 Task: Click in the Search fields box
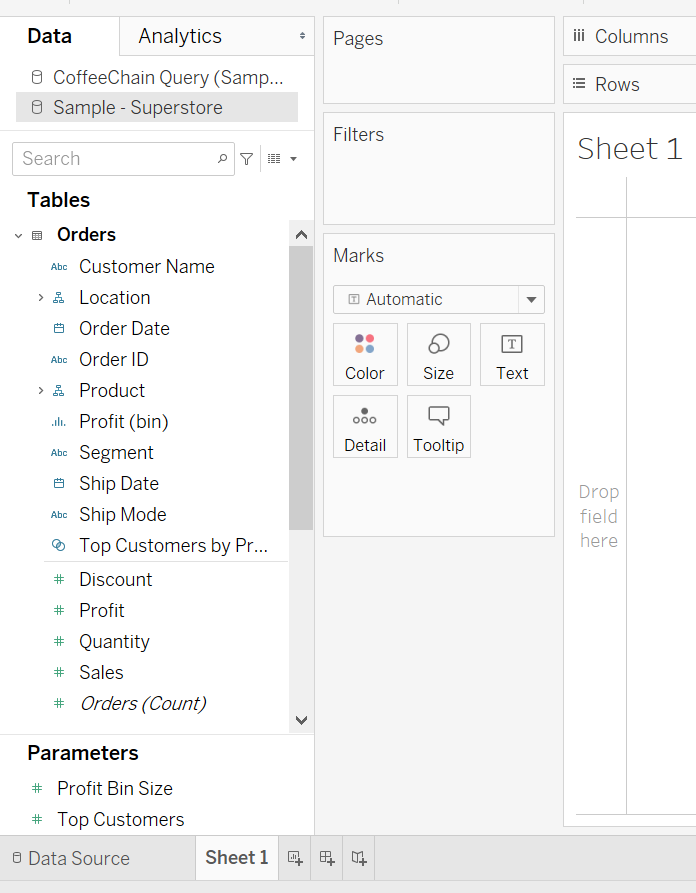coord(115,159)
